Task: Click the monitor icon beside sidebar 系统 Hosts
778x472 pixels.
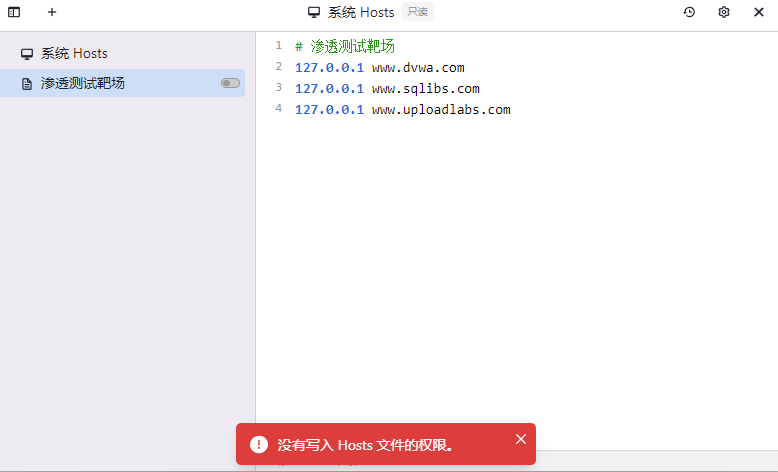Action: [27, 54]
